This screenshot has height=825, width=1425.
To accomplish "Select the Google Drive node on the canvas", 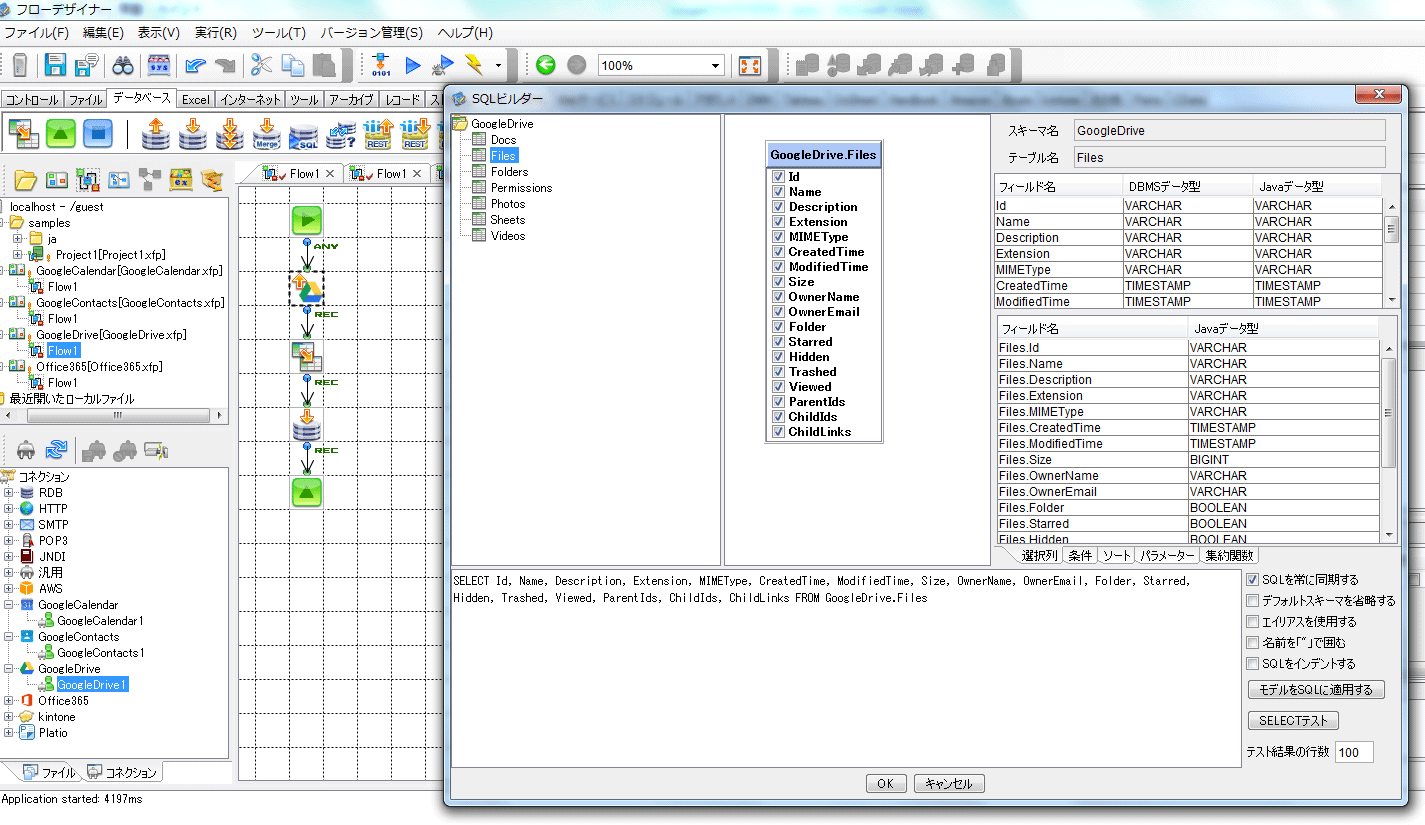I will pos(306,289).
